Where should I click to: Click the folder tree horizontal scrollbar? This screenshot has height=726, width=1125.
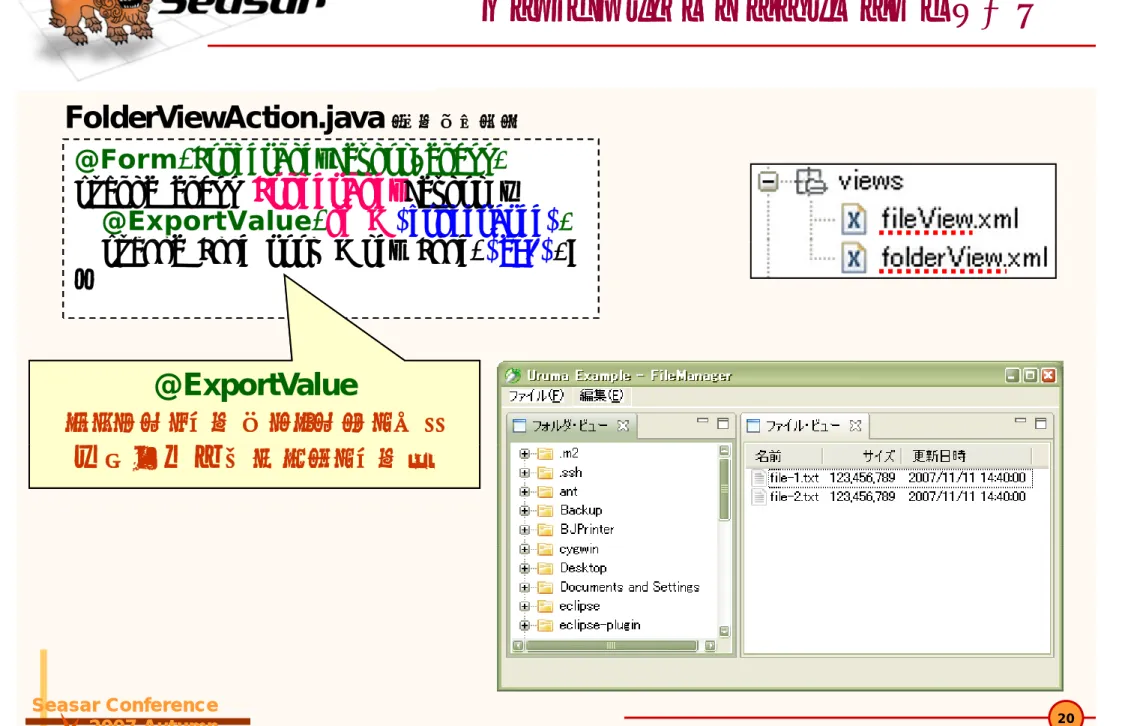pos(612,646)
